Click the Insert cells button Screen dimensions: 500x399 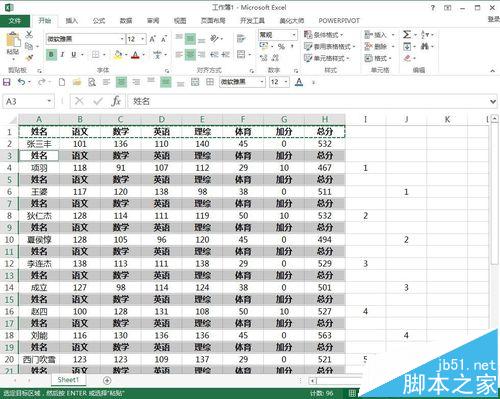(379, 35)
